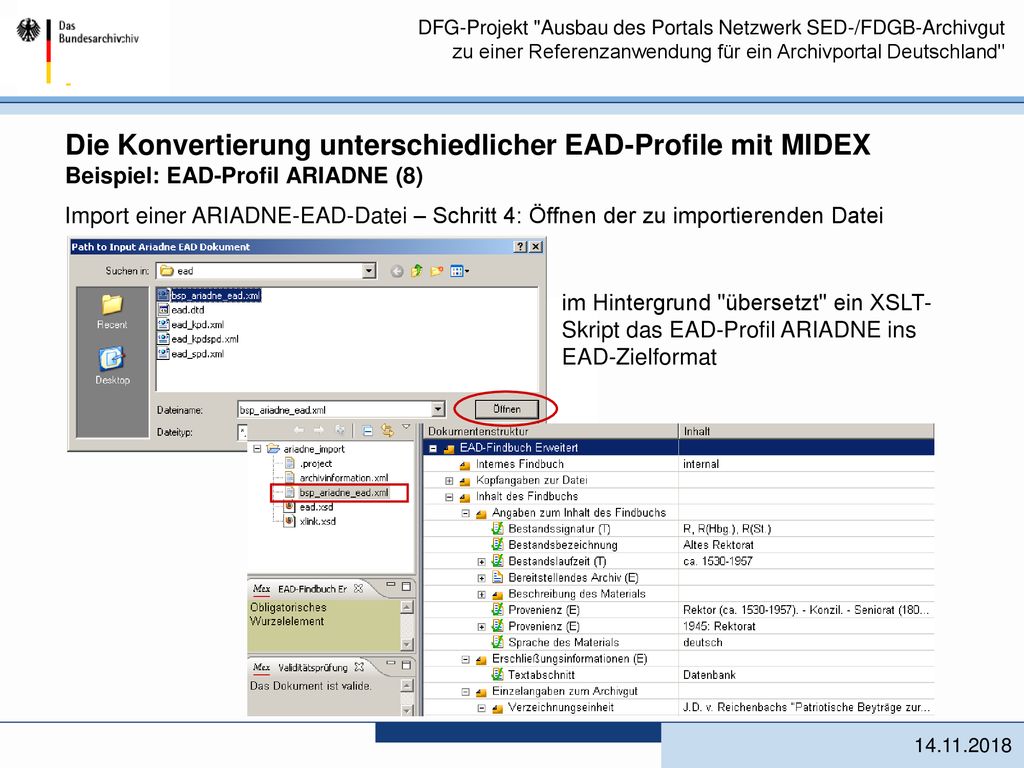Select file ead_kpdspd.xml in file list

pos(198,338)
